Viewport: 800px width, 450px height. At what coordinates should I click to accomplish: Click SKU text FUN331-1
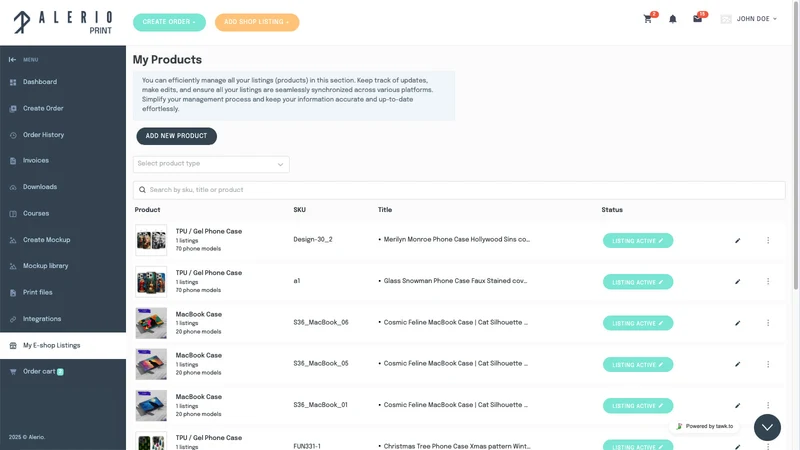pos(307,446)
